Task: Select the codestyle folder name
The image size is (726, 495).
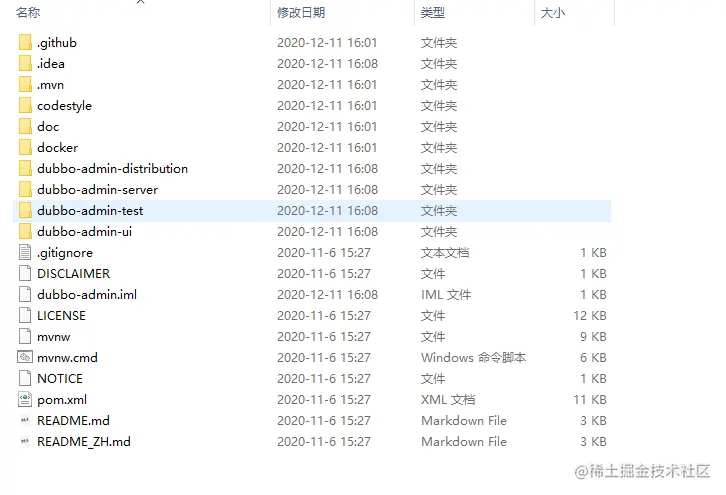Action: click(64, 106)
